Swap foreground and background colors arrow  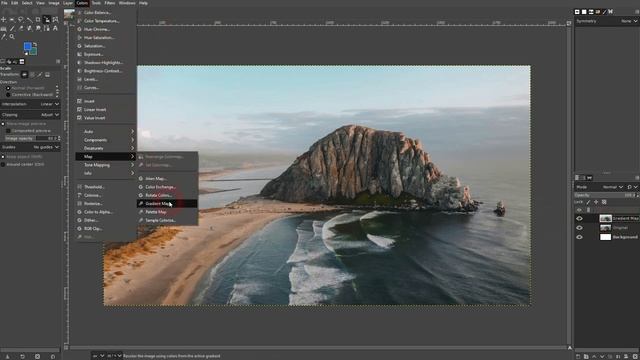[35, 44]
